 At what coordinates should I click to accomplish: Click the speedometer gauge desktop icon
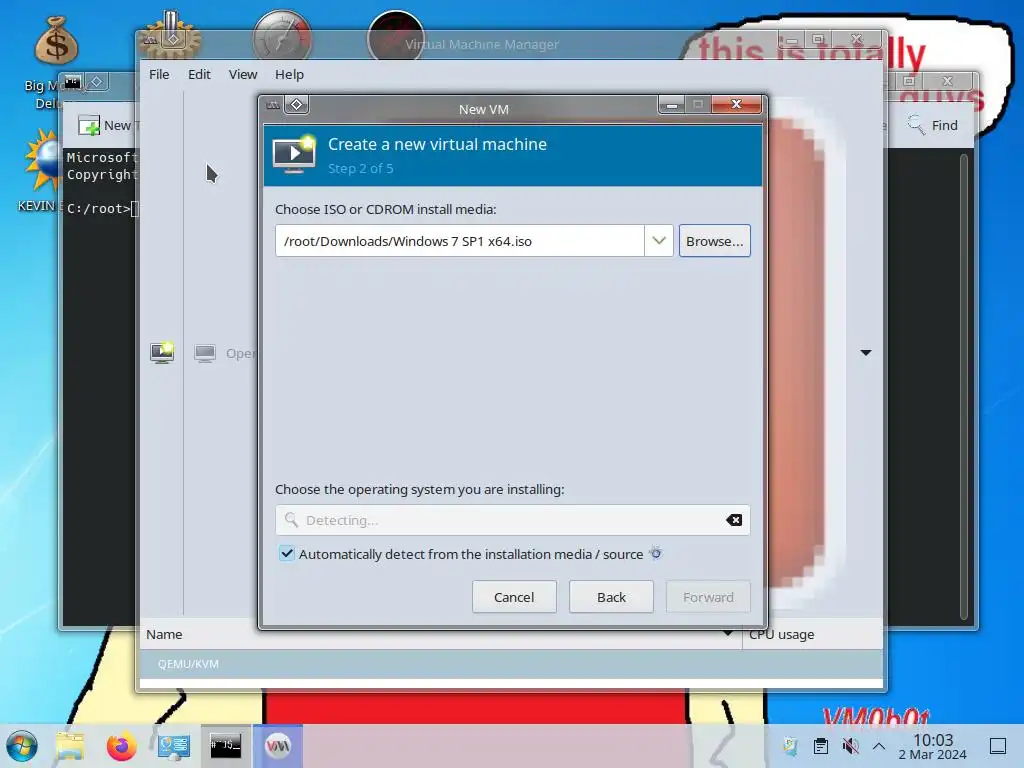coord(282,36)
